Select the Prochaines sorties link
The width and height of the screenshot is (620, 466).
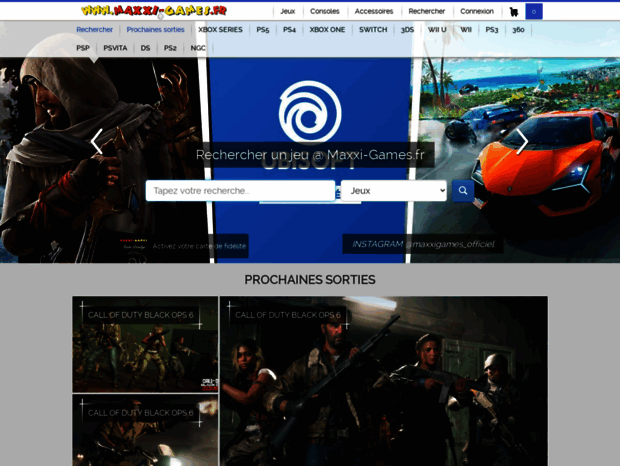click(155, 30)
